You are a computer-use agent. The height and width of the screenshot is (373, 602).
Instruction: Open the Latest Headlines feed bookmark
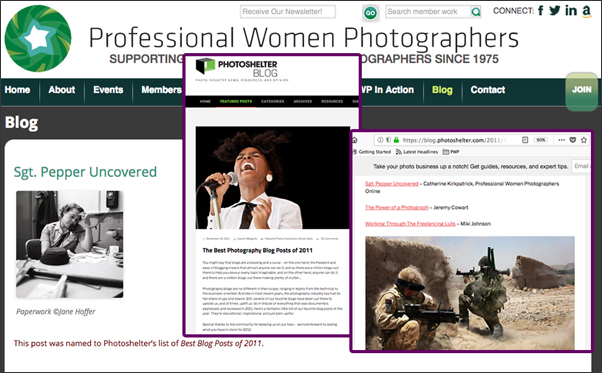417,152
